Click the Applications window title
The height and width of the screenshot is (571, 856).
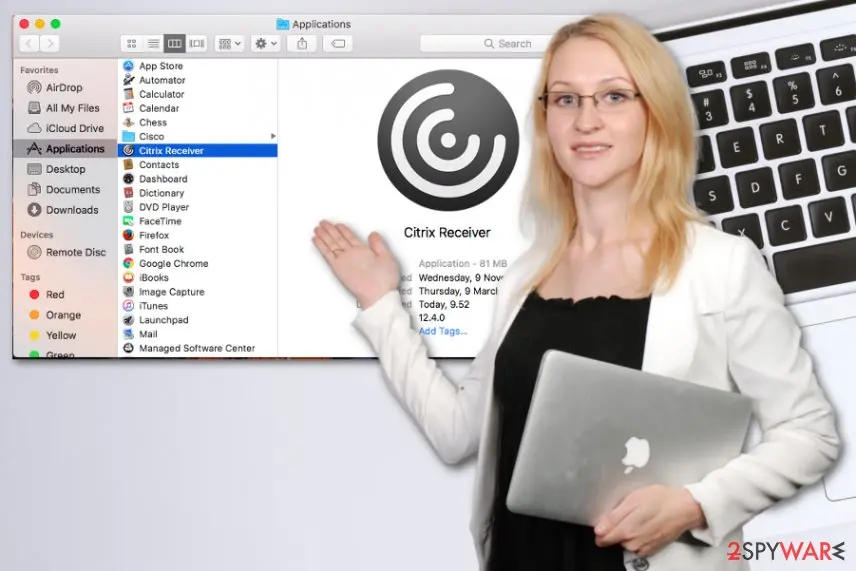point(321,25)
